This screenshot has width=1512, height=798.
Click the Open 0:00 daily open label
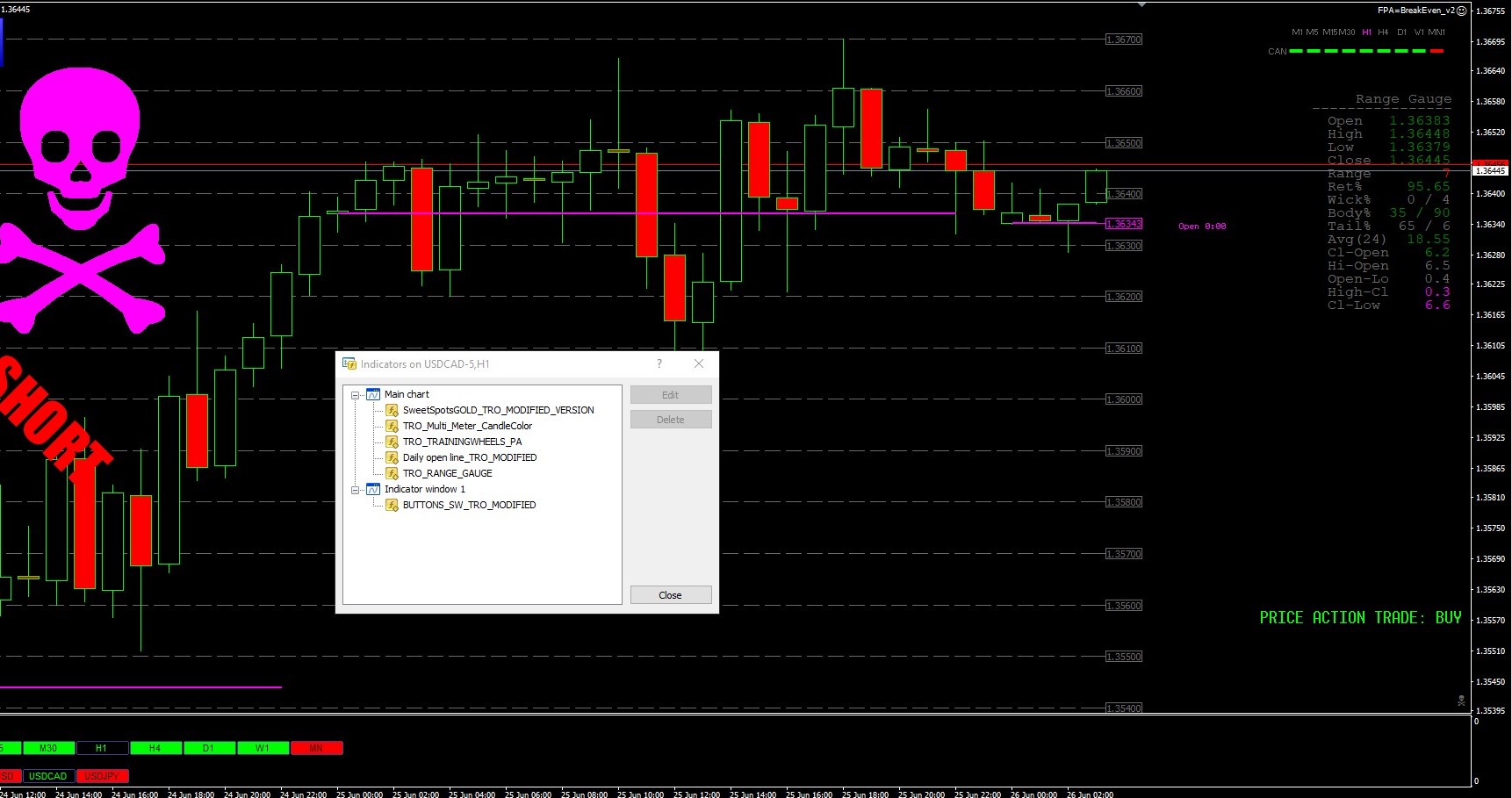(x=1202, y=226)
